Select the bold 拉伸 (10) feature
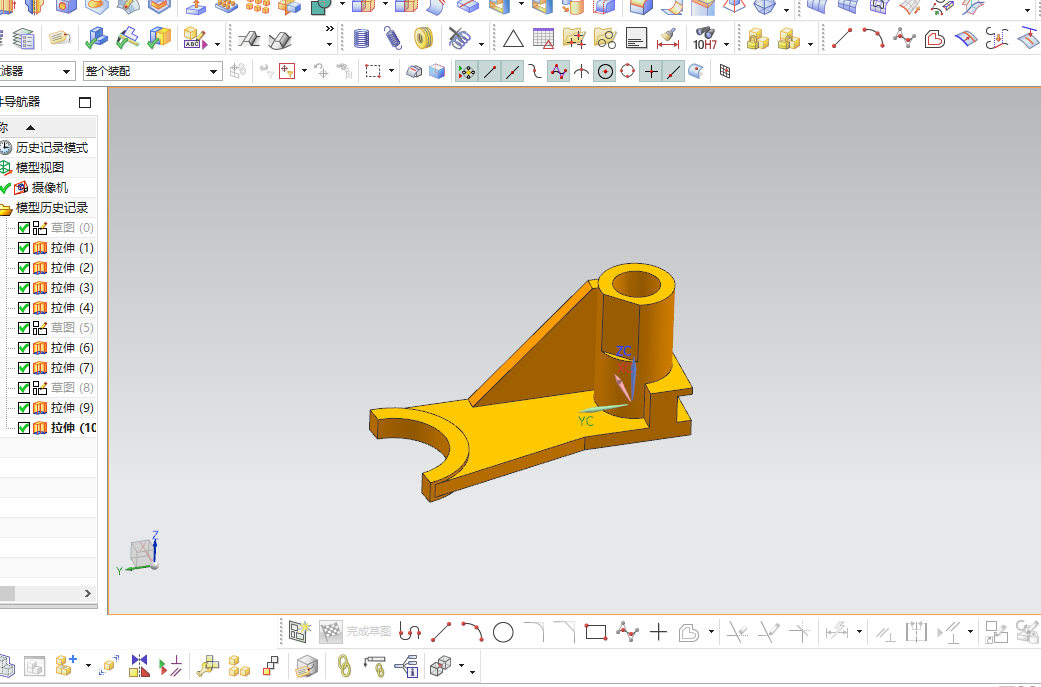The height and width of the screenshot is (687, 1041). coord(73,427)
